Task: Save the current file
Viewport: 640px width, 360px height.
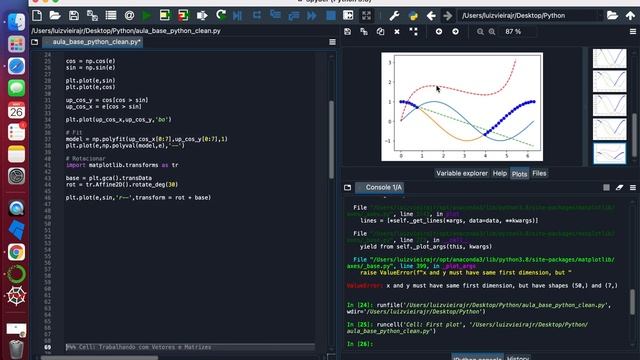Action: point(73,16)
